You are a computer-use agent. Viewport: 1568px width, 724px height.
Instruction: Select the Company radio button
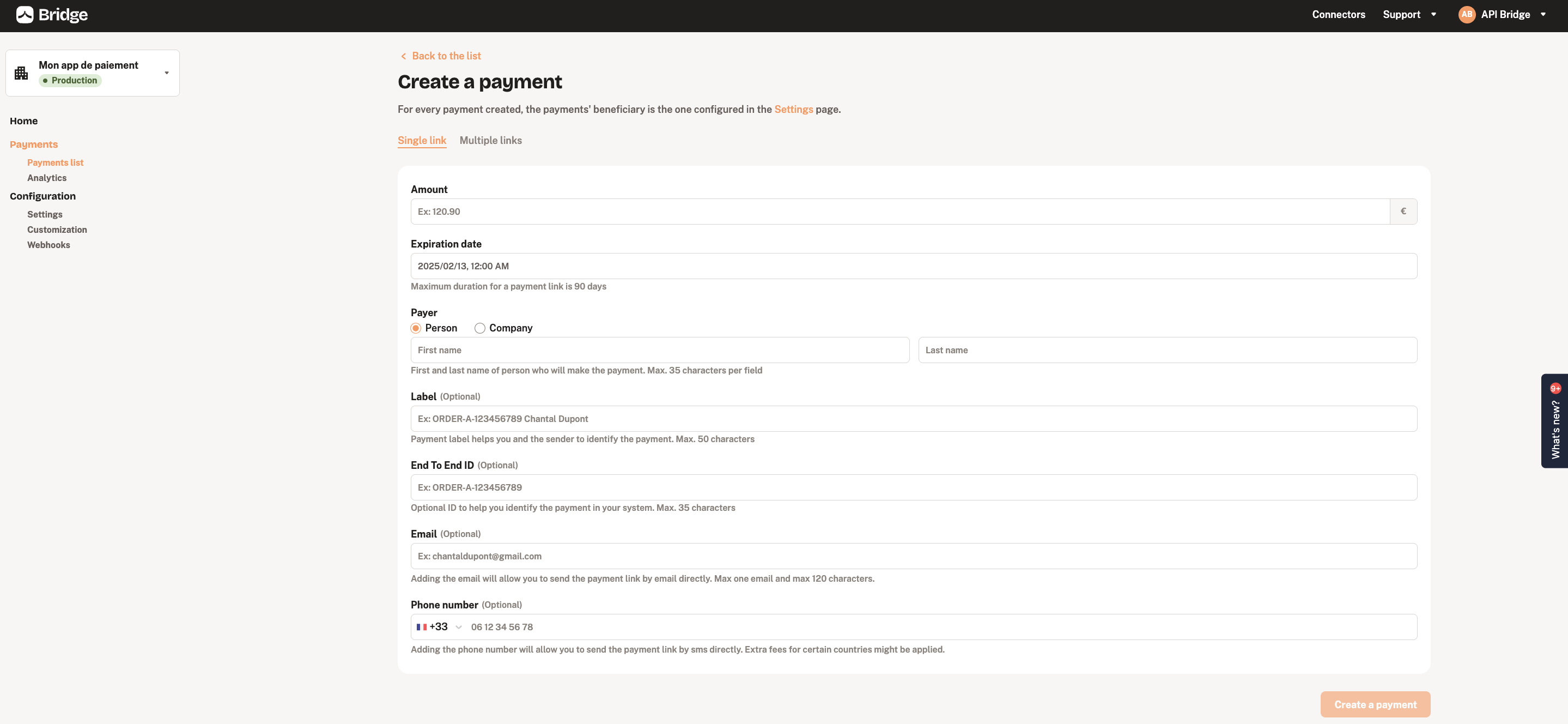coord(479,328)
